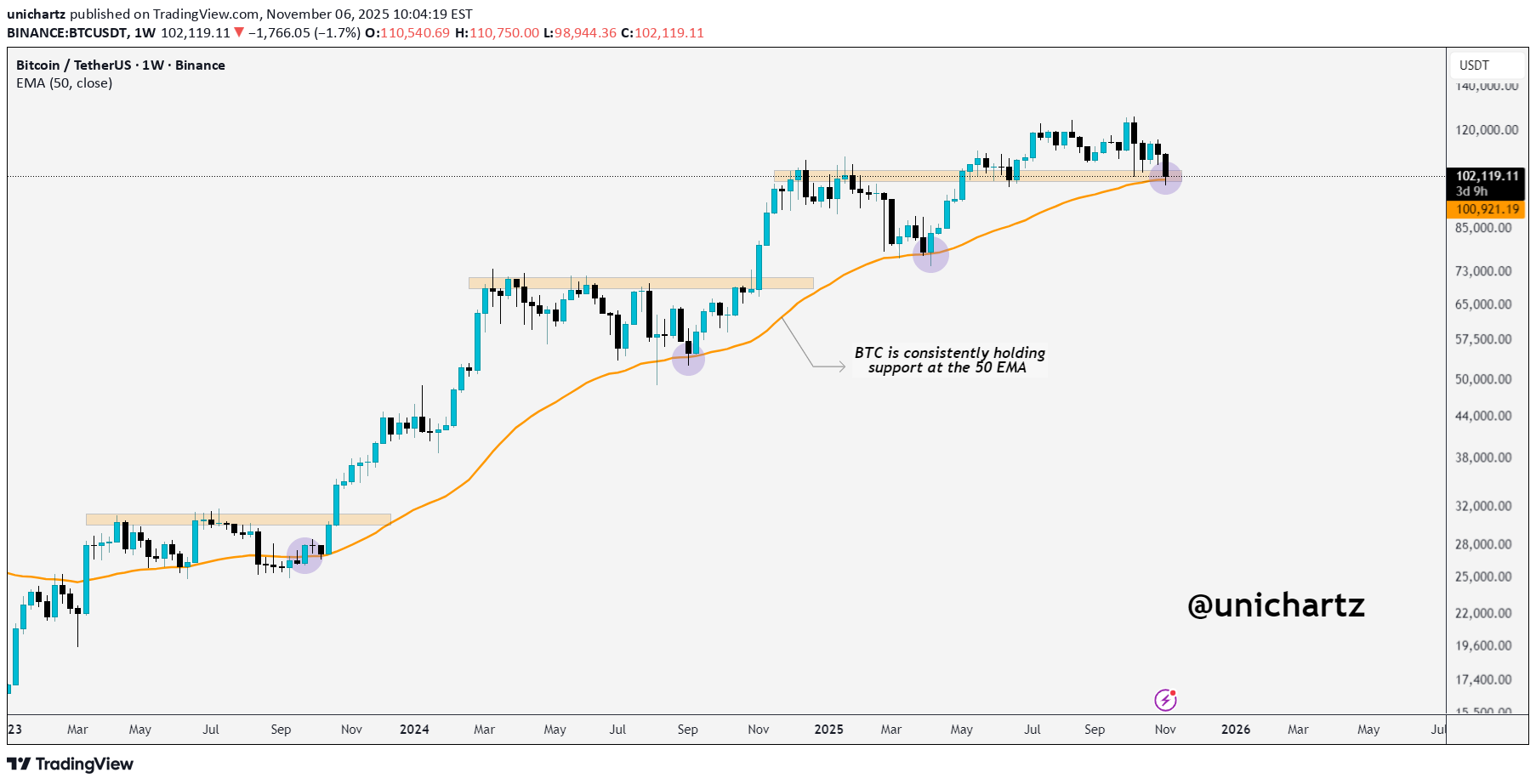The width and height of the screenshot is (1536, 784).
Task: Click the red down-triangle next to 102,119.11
Action: 239,32
